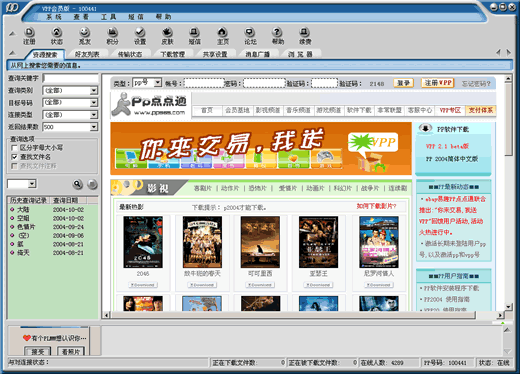Switch to the 下载管理 tab

point(172,54)
